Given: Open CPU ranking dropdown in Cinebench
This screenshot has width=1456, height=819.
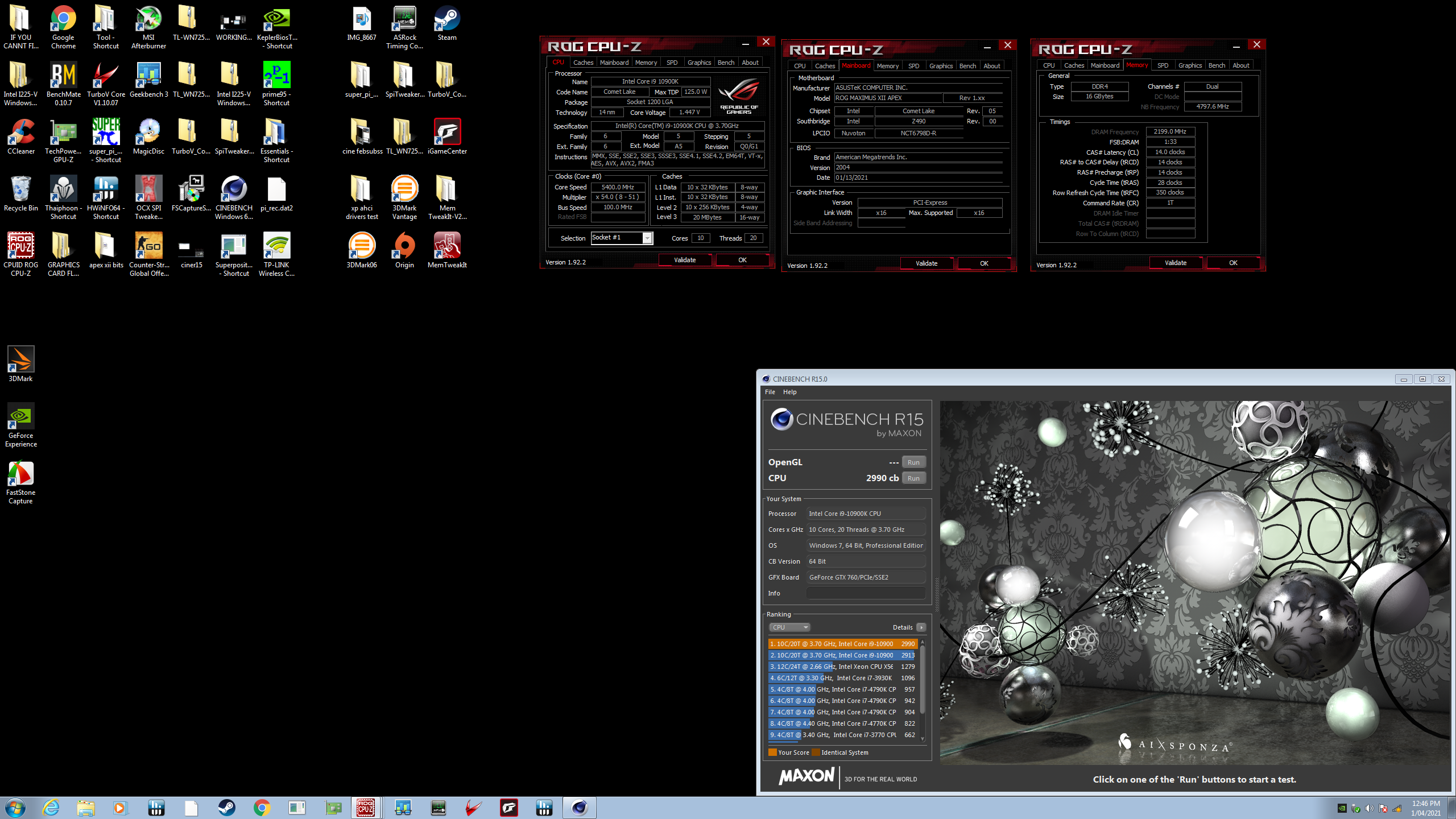Looking at the screenshot, I should click(789, 627).
